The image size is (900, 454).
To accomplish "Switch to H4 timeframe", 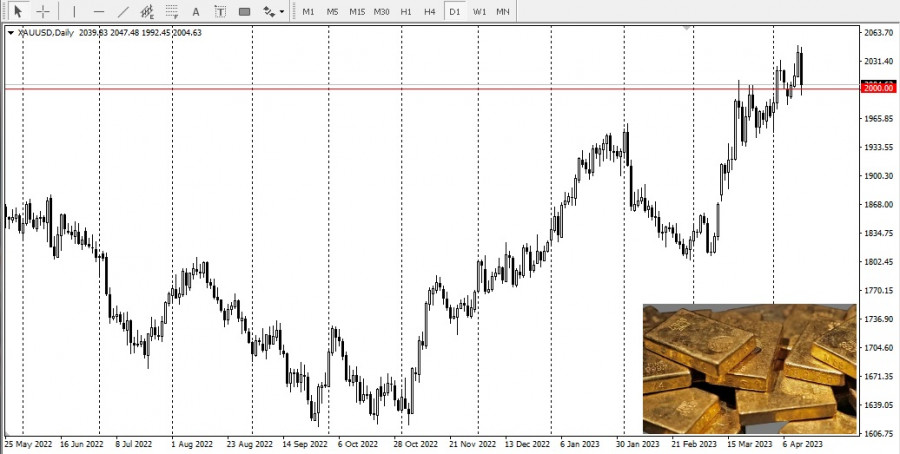I will pyautogui.click(x=430, y=11).
